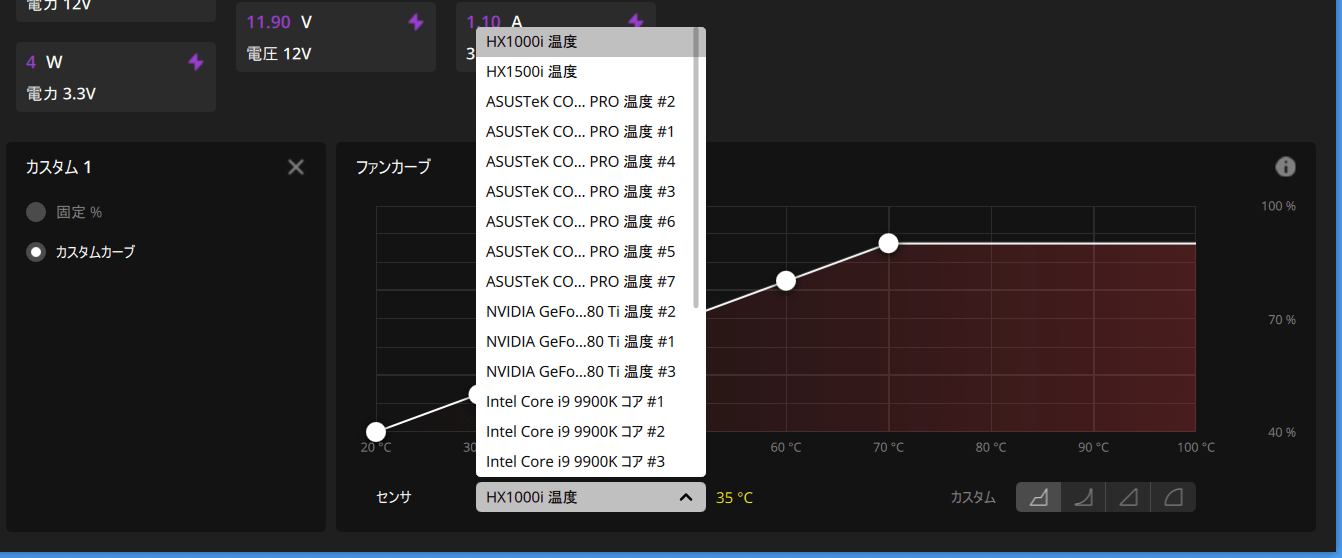Click the 100 % axis label
Image resolution: width=1342 pixels, height=558 pixels.
point(1278,206)
